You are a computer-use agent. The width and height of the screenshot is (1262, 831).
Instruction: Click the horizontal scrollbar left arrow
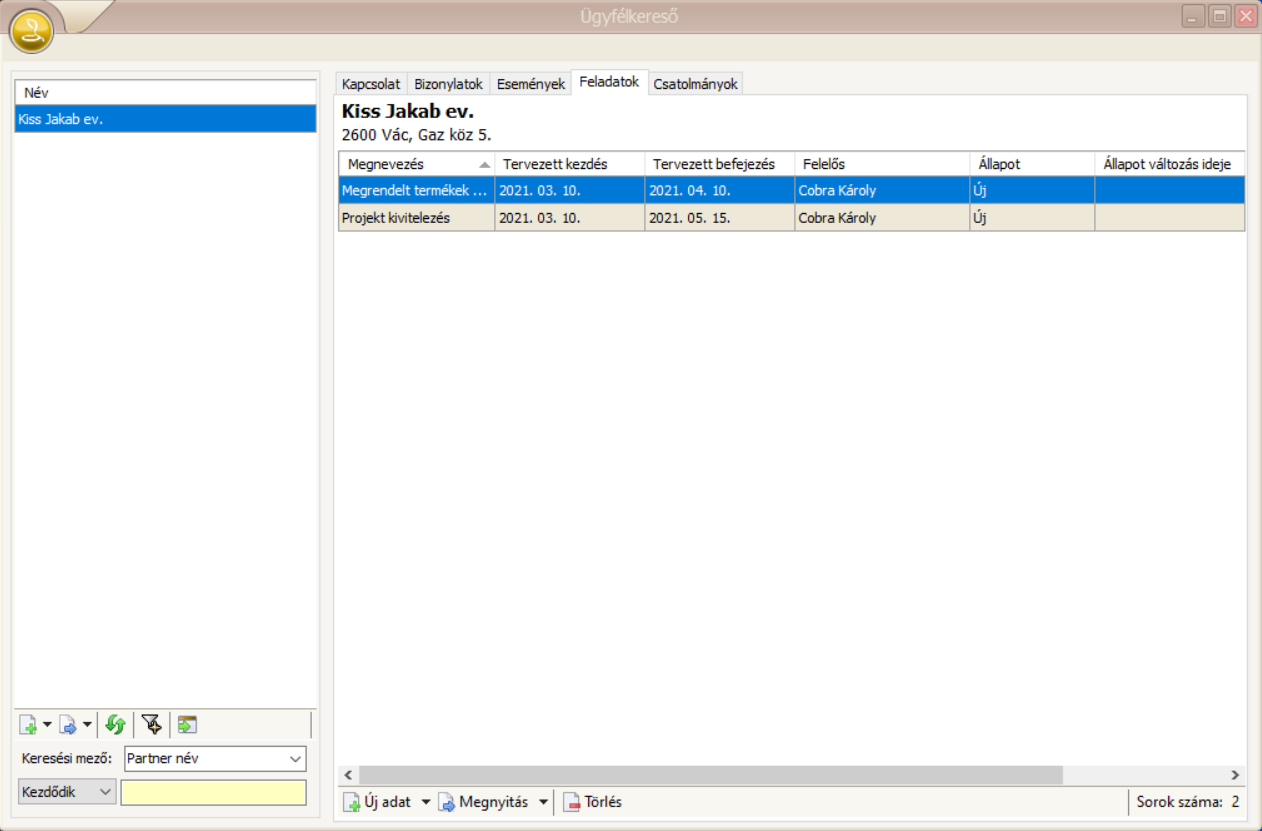click(348, 775)
